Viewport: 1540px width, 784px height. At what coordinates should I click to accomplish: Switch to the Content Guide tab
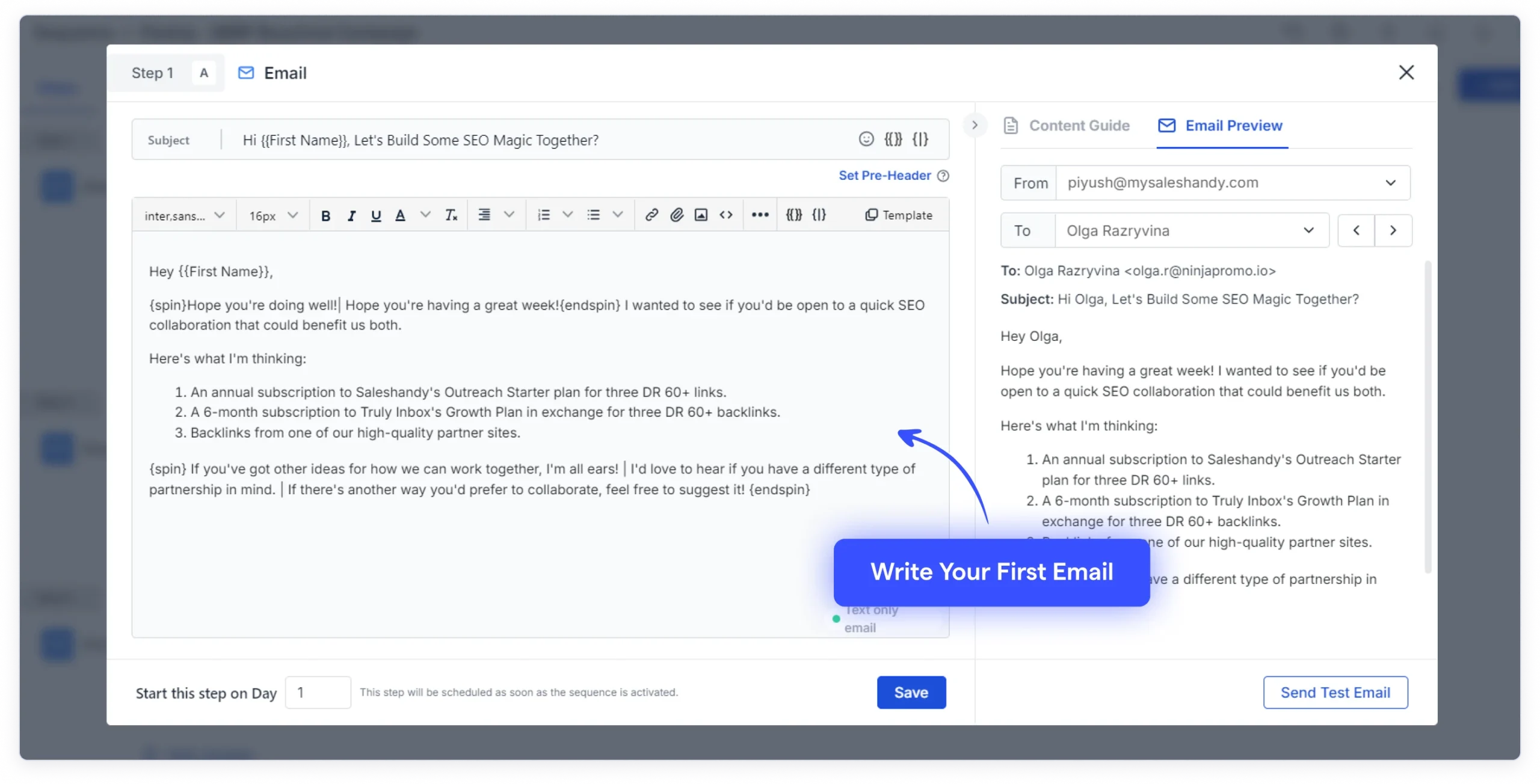[x=1067, y=126]
